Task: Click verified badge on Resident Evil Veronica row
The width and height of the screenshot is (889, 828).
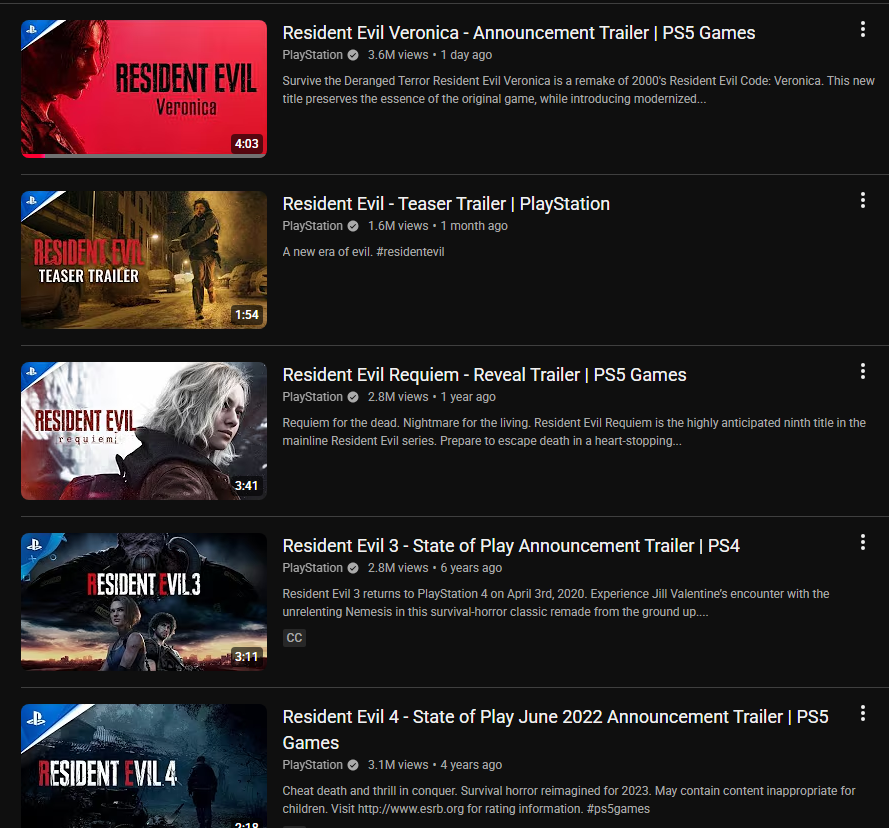Action: [x=353, y=55]
